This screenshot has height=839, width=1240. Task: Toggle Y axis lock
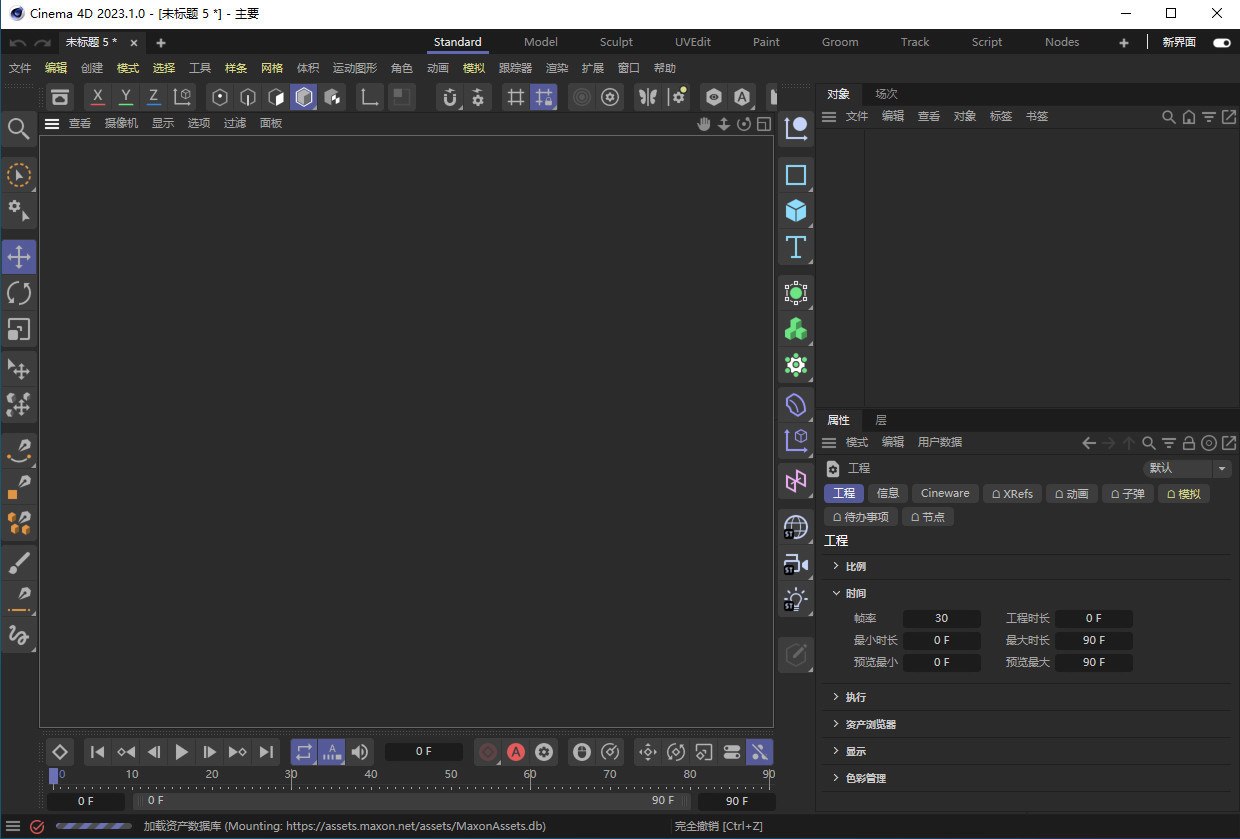tap(125, 97)
